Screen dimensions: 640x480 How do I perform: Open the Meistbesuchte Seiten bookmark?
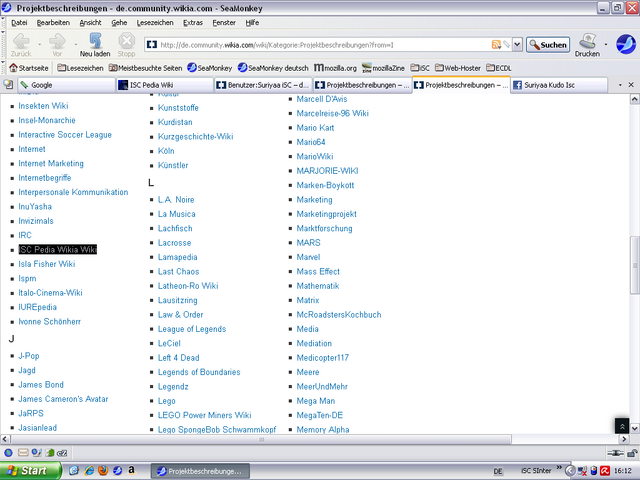click(145, 68)
